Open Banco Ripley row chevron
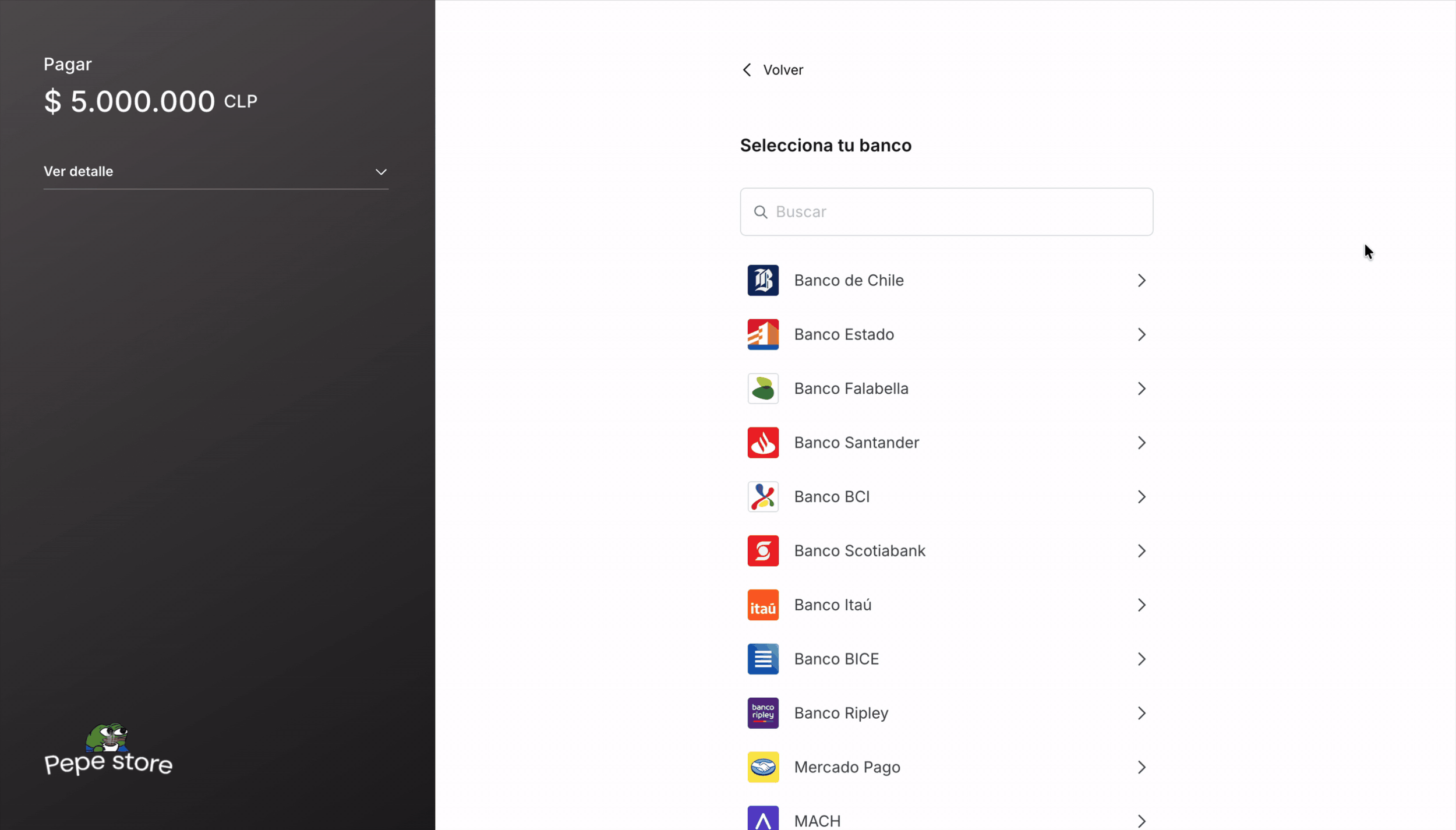 [1142, 714]
